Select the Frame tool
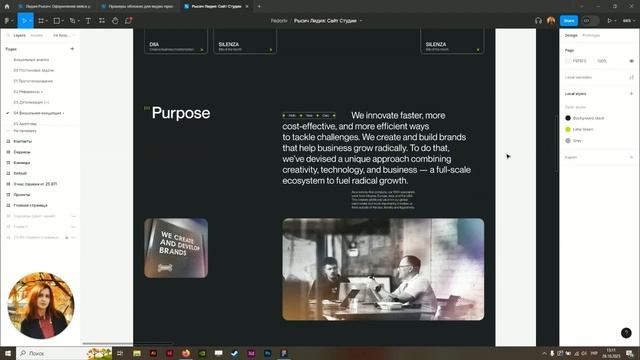 tap(41, 20)
